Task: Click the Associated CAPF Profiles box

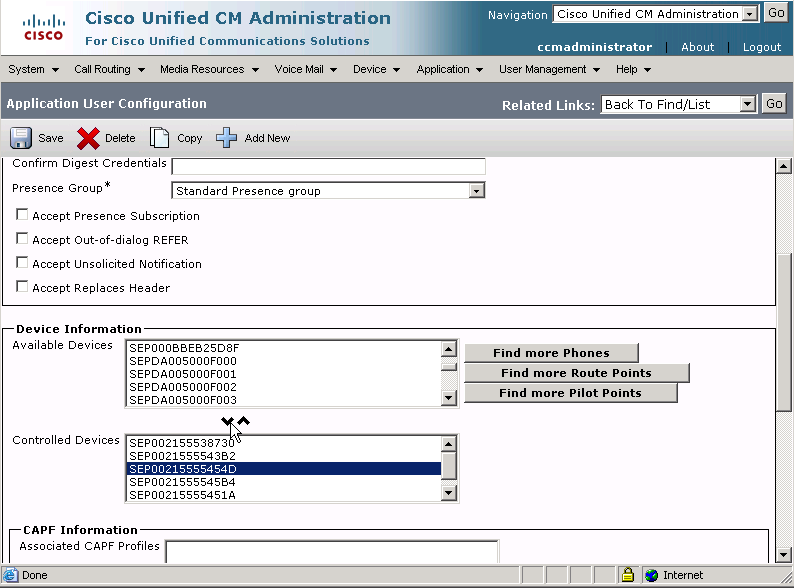Action: [x=332, y=552]
